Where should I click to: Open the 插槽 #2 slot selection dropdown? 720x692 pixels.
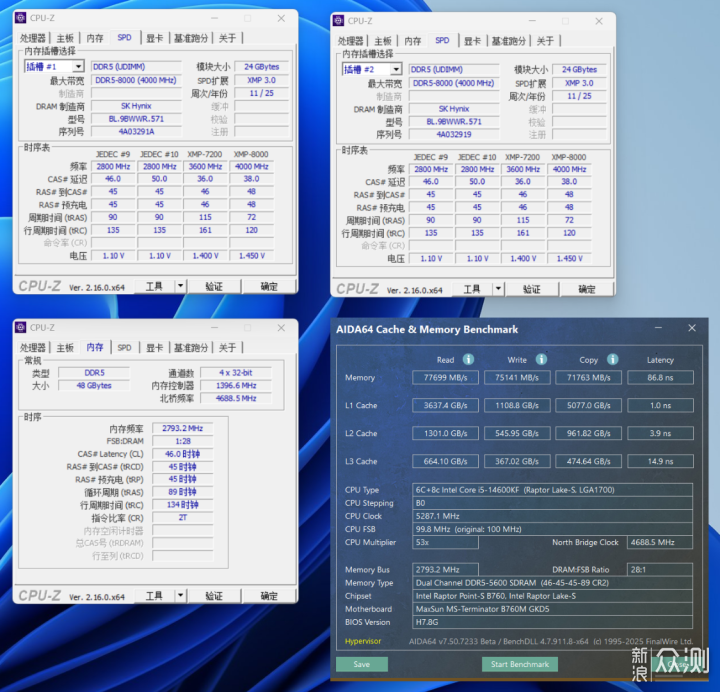(396, 69)
